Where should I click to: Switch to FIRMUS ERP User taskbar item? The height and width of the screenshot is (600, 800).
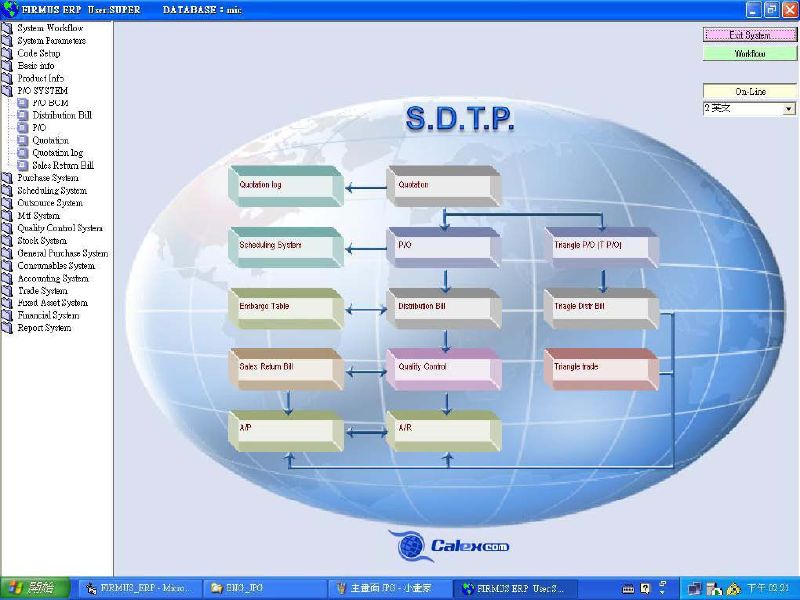516,588
